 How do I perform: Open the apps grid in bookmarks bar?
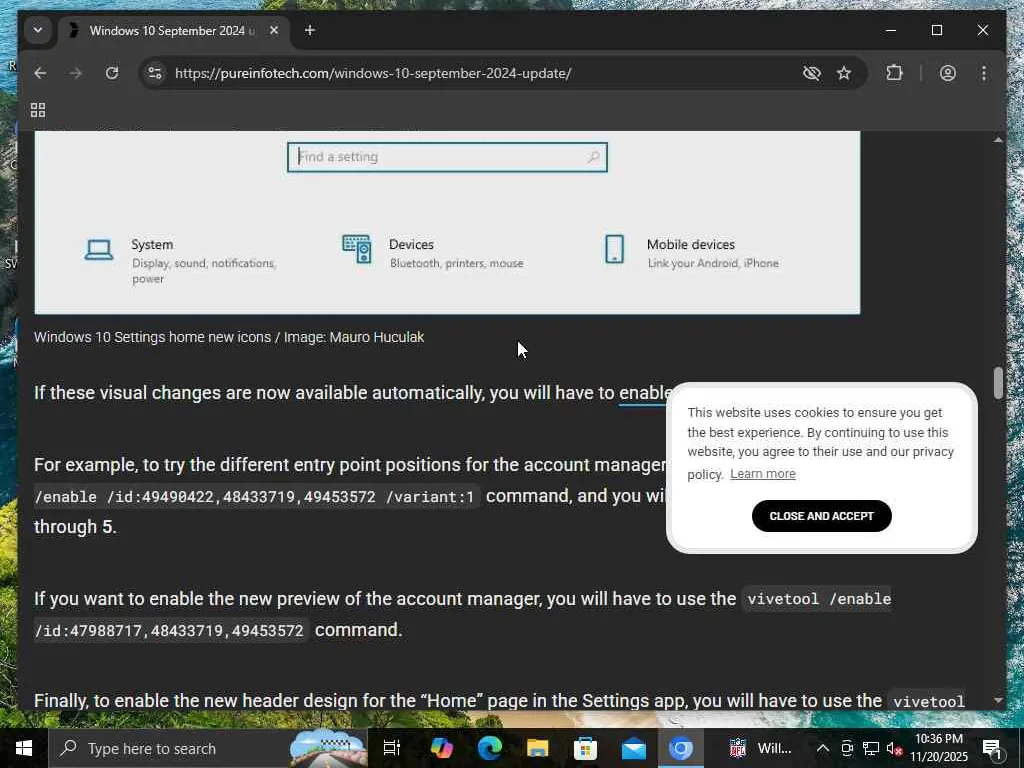point(38,110)
